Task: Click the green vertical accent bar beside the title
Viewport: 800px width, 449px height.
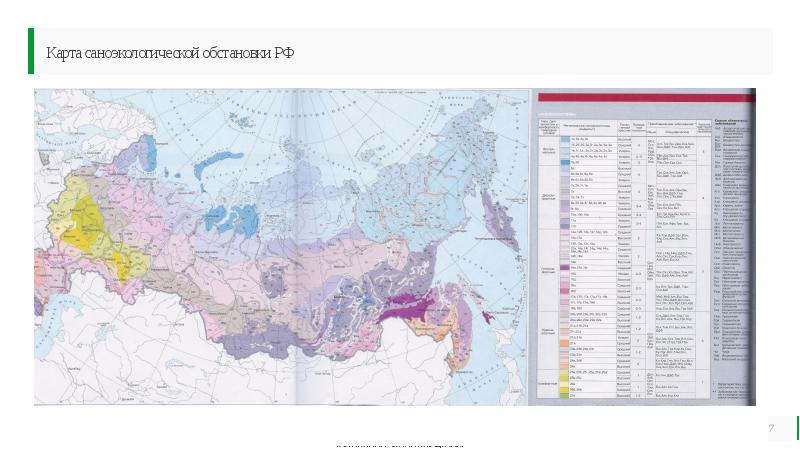Action: (x=30, y=51)
